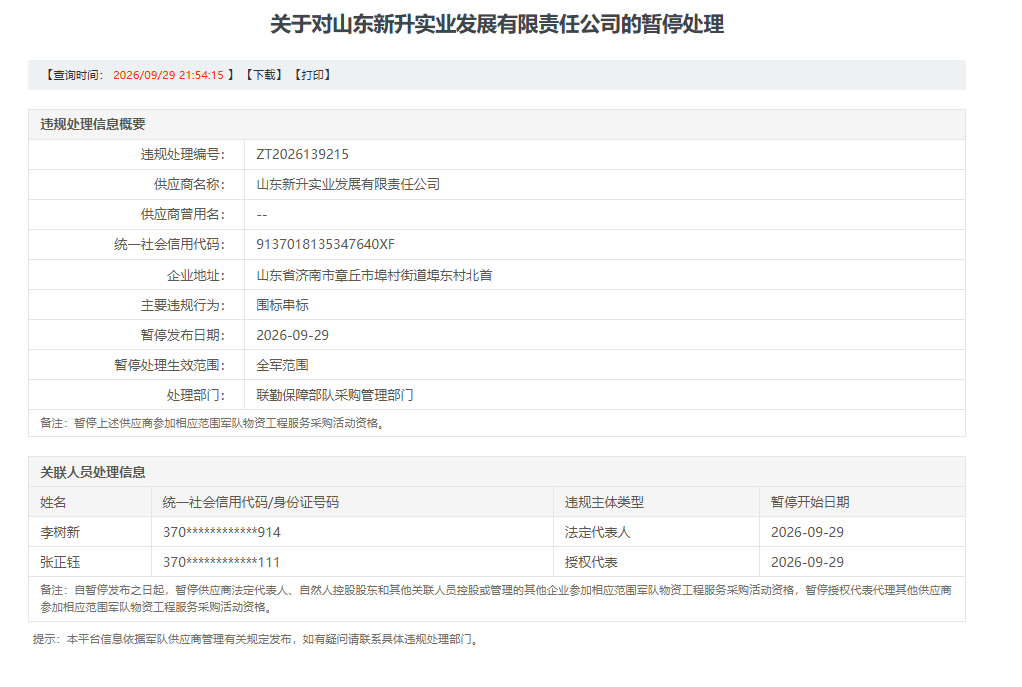Select the row for 李树新
1022x687 pixels.
(497, 532)
